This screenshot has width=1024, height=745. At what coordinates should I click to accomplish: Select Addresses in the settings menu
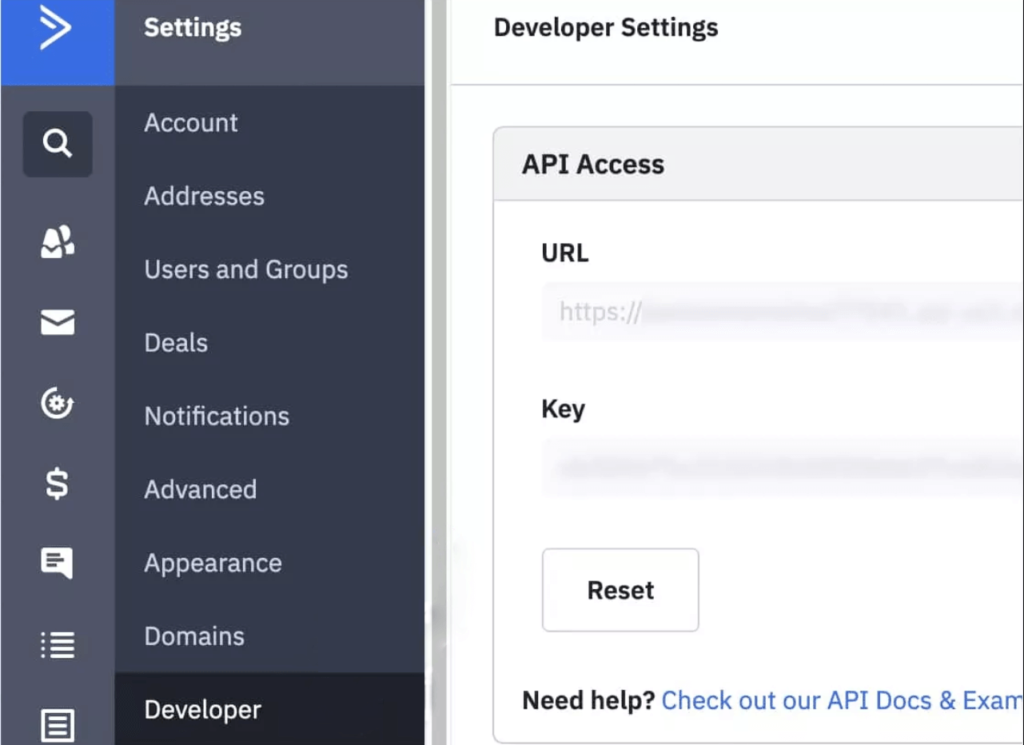click(204, 196)
